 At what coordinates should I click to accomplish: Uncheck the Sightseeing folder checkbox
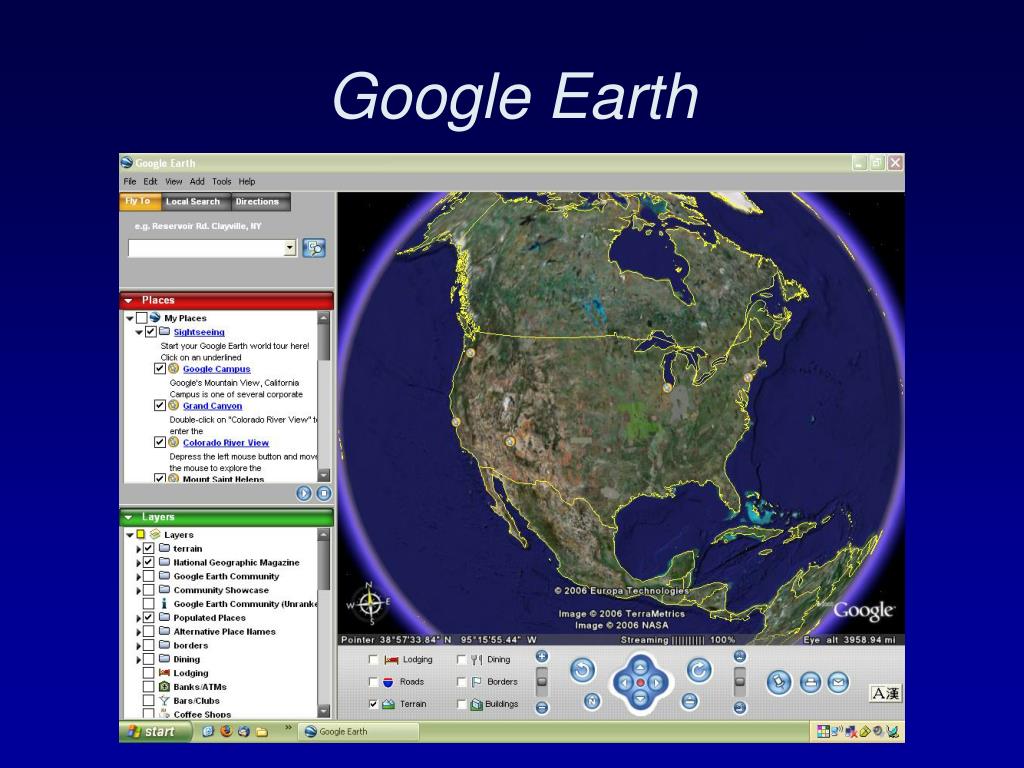click(151, 332)
